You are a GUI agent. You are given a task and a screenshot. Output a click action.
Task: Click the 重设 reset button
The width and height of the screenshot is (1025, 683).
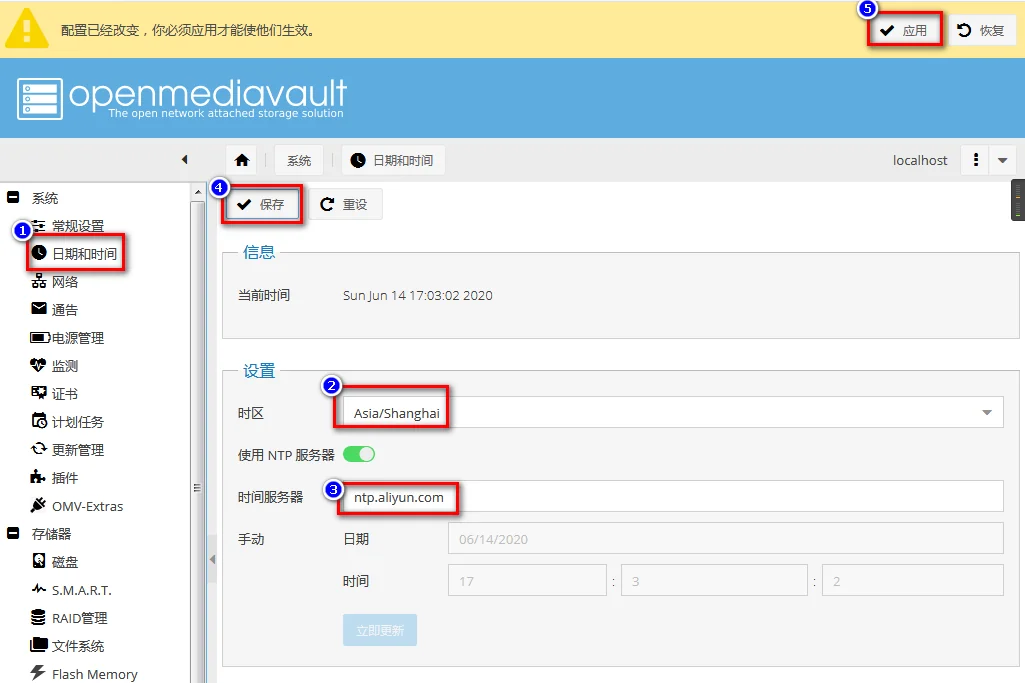(x=344, y=205)
